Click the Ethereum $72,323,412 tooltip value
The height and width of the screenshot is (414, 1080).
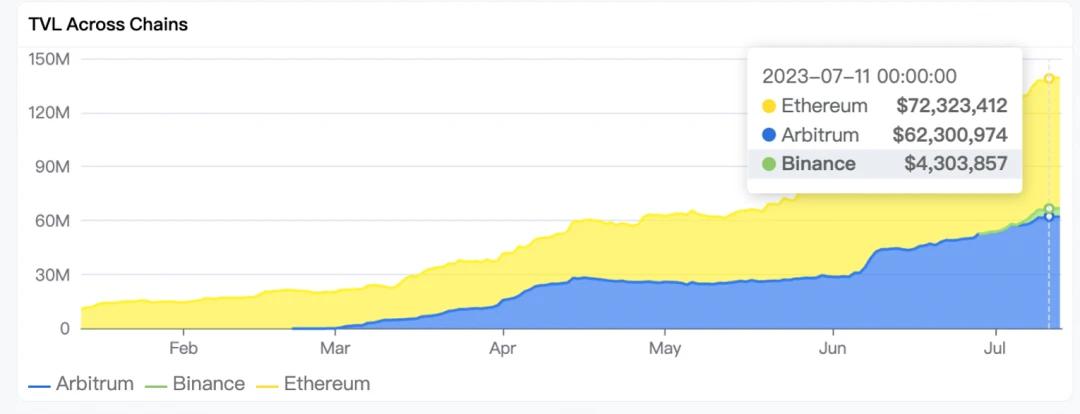[x=951, y=106]
